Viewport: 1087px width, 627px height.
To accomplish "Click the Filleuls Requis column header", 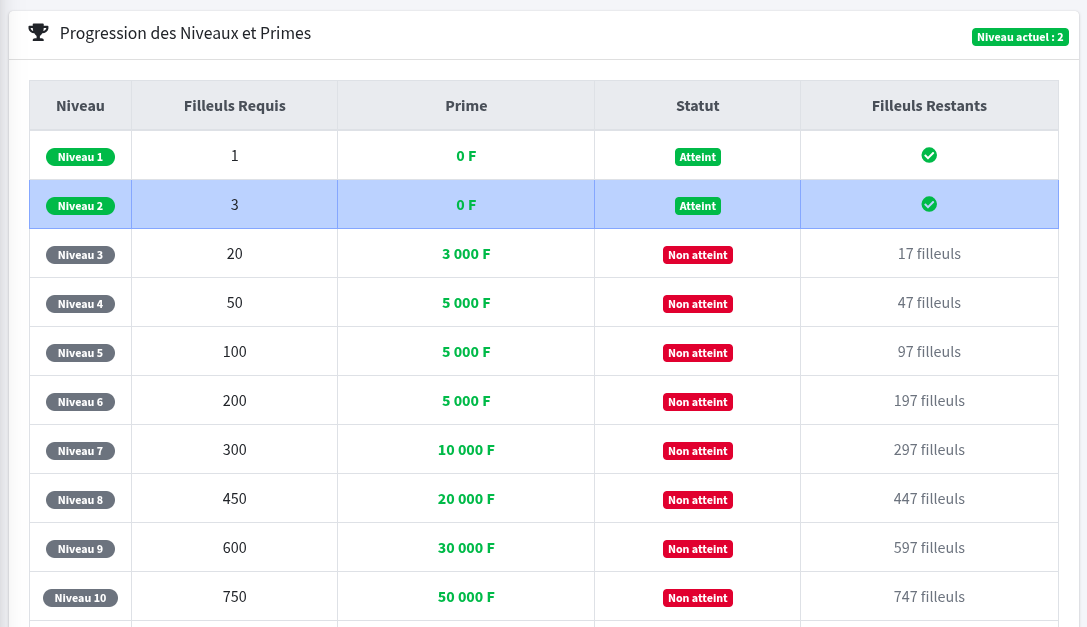I will [x=235, y=106].
